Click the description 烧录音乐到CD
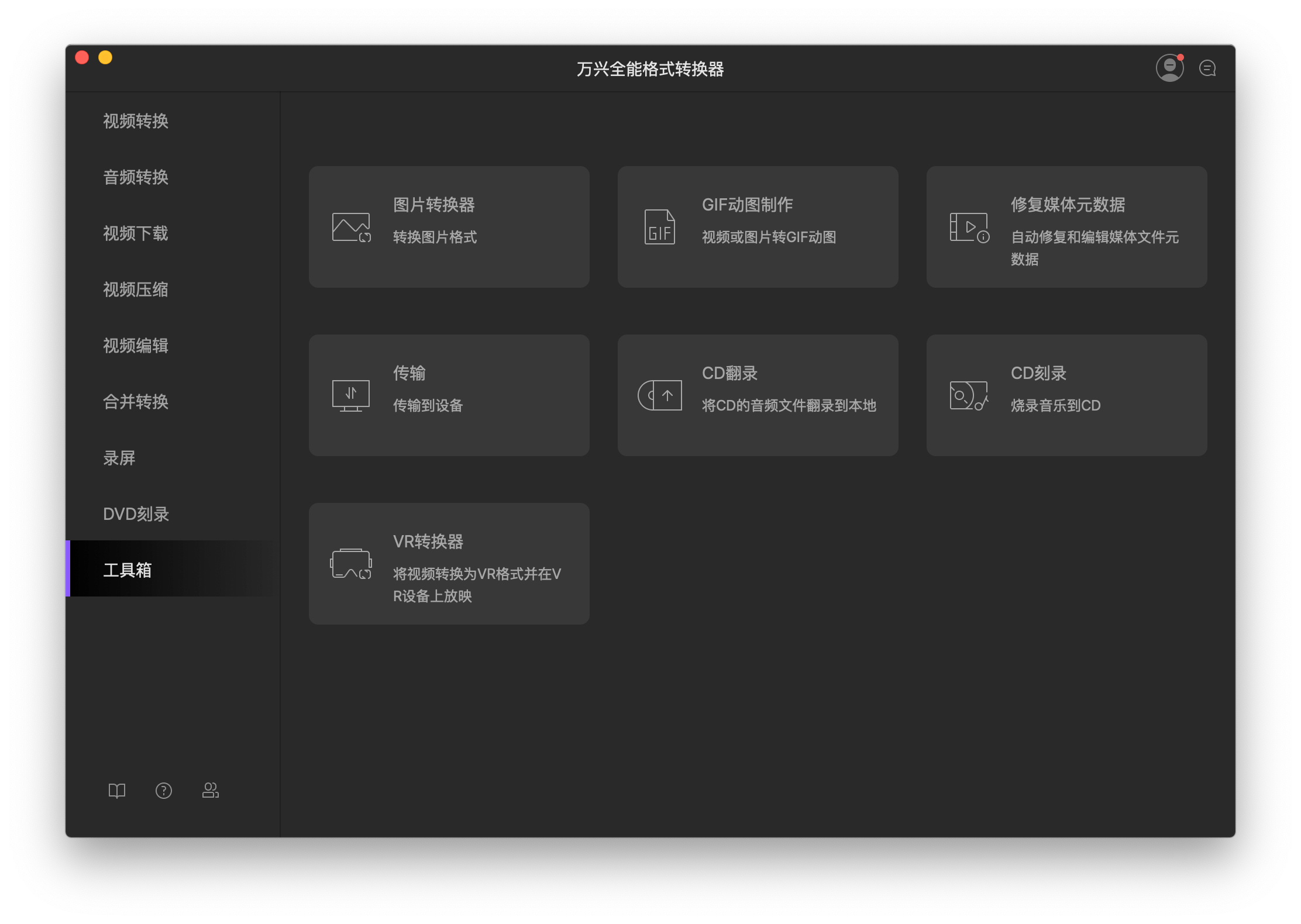Screen dimensions: 1301x924 [1056, 405]
